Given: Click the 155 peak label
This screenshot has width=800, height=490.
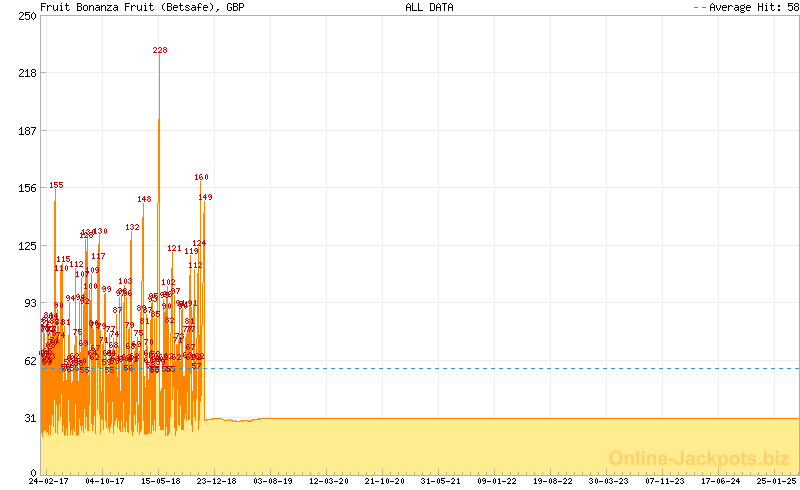Looking at the screenshot, I should tap(56, 185).
